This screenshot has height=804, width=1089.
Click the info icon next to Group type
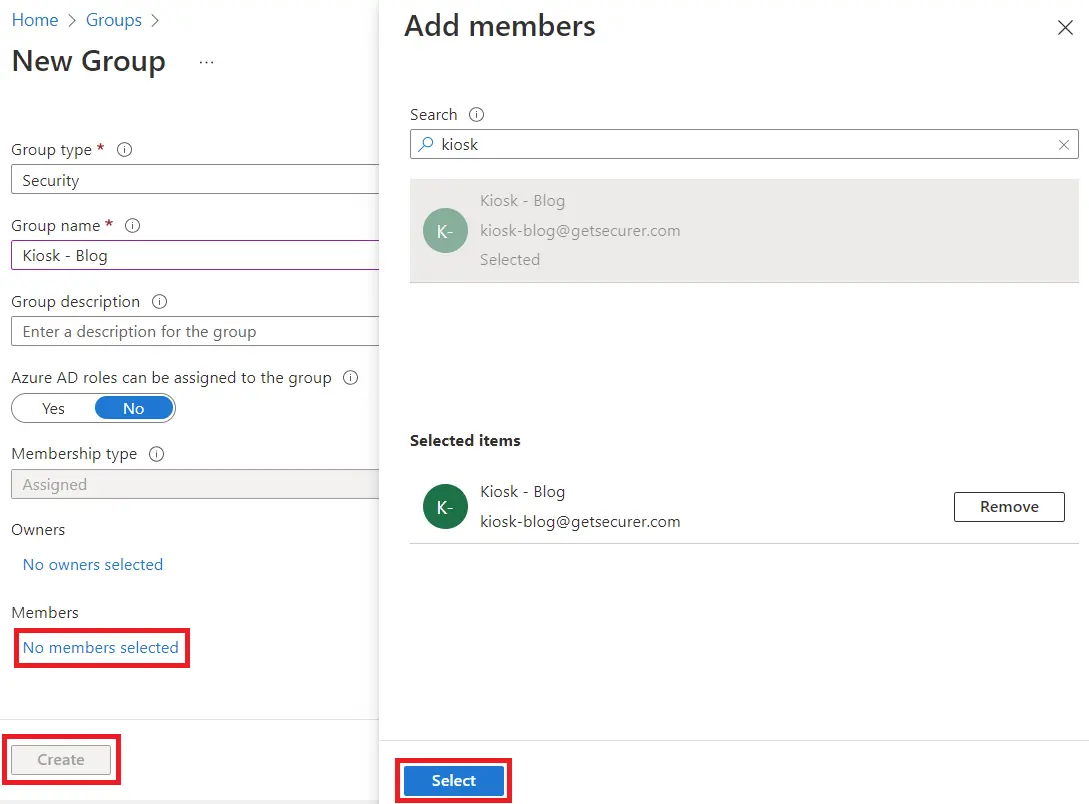[x=125, y=150]
